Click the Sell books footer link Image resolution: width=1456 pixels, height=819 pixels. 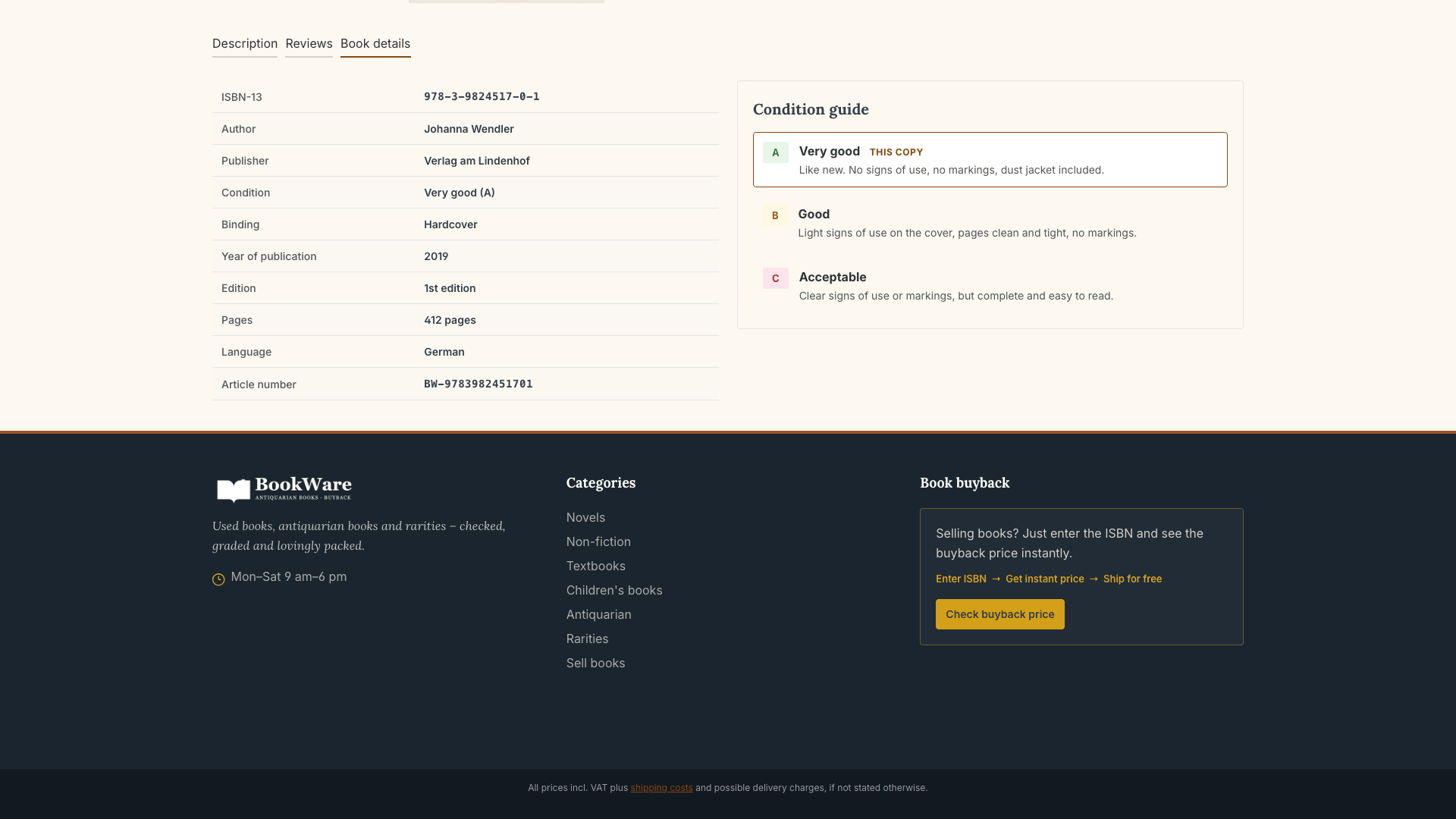pyautogui.click(x=595, y=663)
